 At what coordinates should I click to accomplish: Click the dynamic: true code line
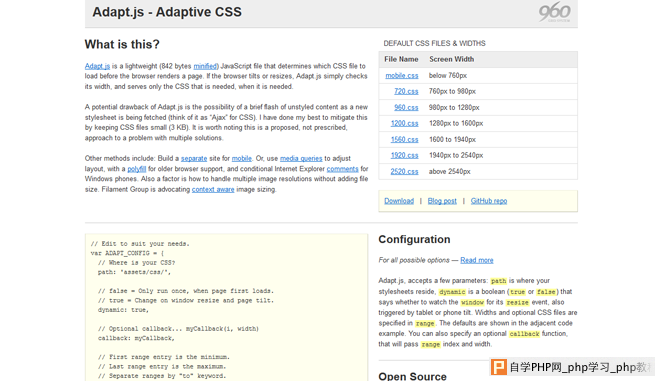[123, 310]
